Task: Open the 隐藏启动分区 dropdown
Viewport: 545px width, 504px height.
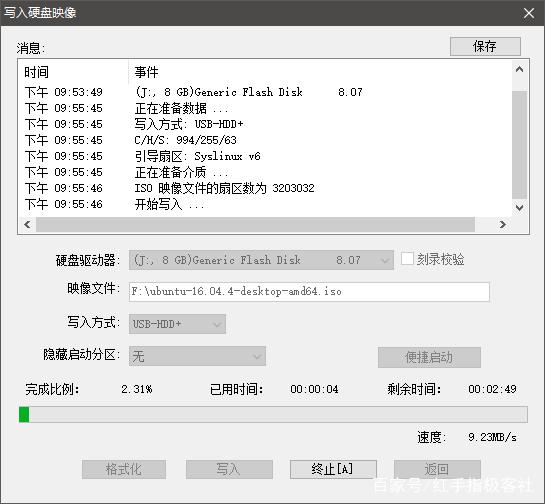Action: tap(197, 356)
